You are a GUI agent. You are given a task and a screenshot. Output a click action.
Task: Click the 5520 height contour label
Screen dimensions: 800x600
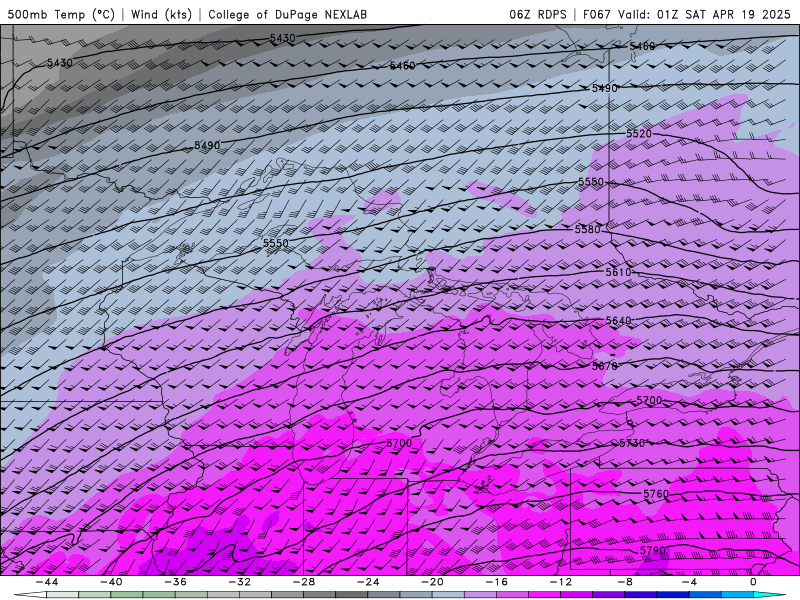coord(639,134)
